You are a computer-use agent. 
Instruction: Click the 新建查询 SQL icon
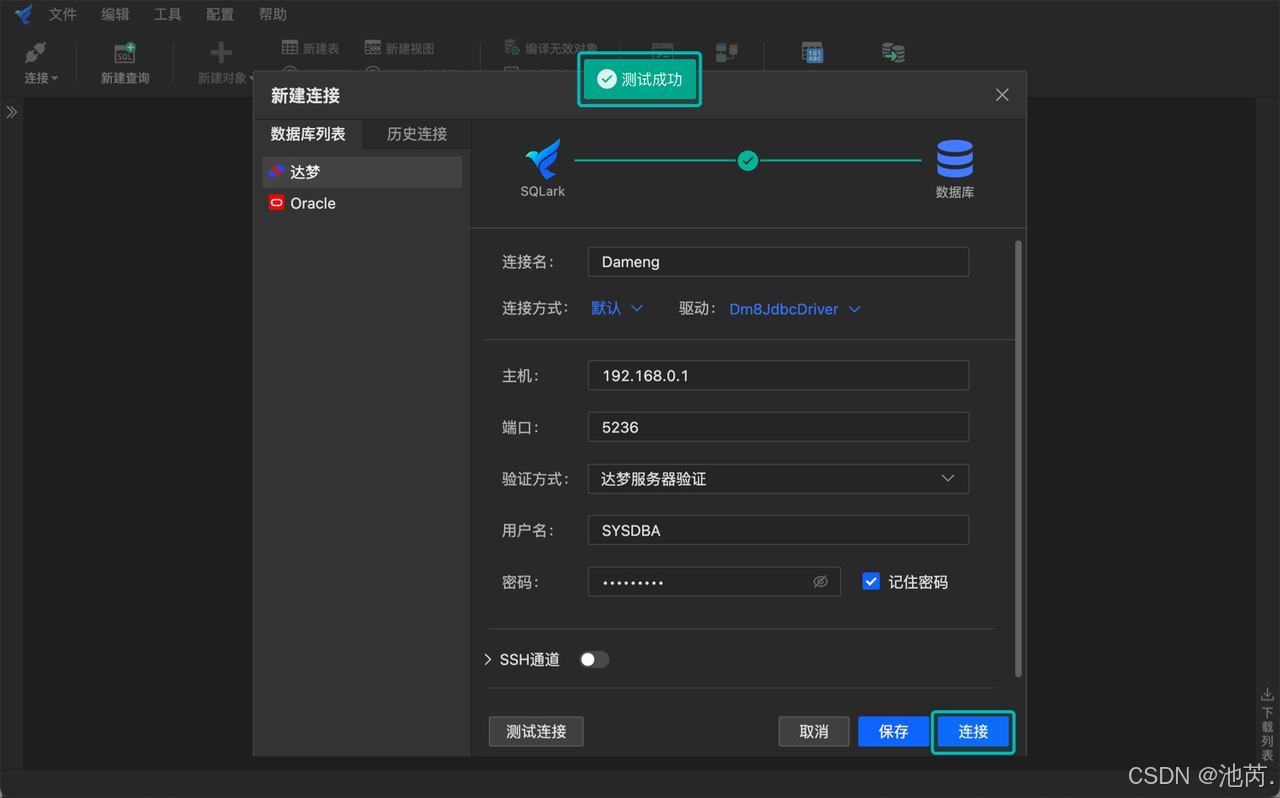click(125, 54)
